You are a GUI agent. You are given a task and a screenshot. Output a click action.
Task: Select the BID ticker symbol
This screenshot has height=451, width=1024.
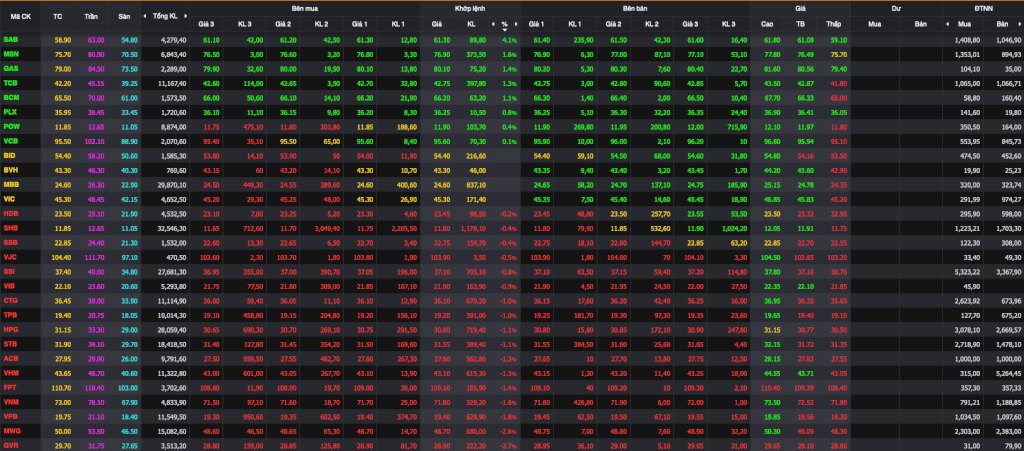coord(9,155)
